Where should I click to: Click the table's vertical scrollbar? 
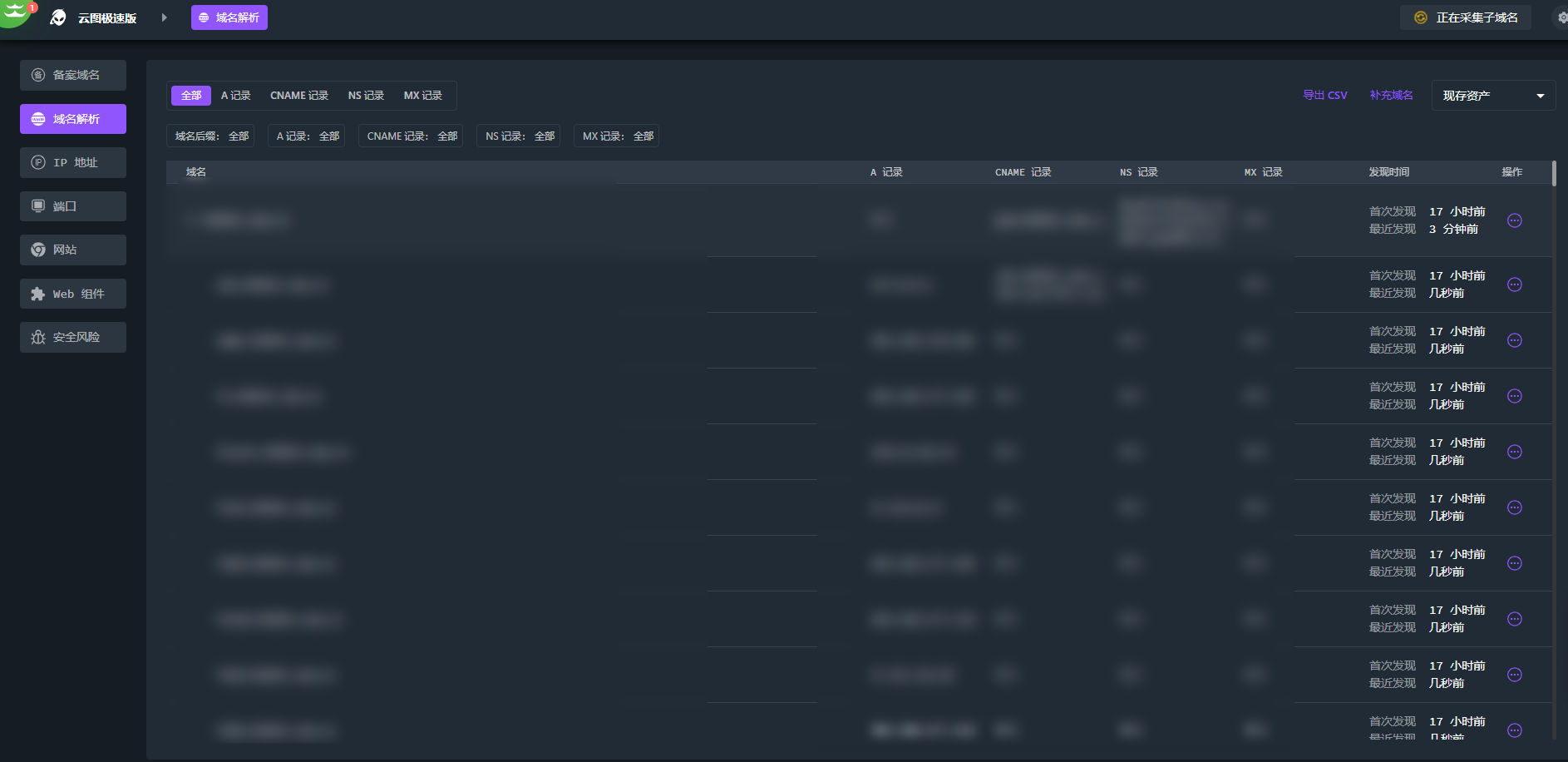click(x=1553, y=173)
